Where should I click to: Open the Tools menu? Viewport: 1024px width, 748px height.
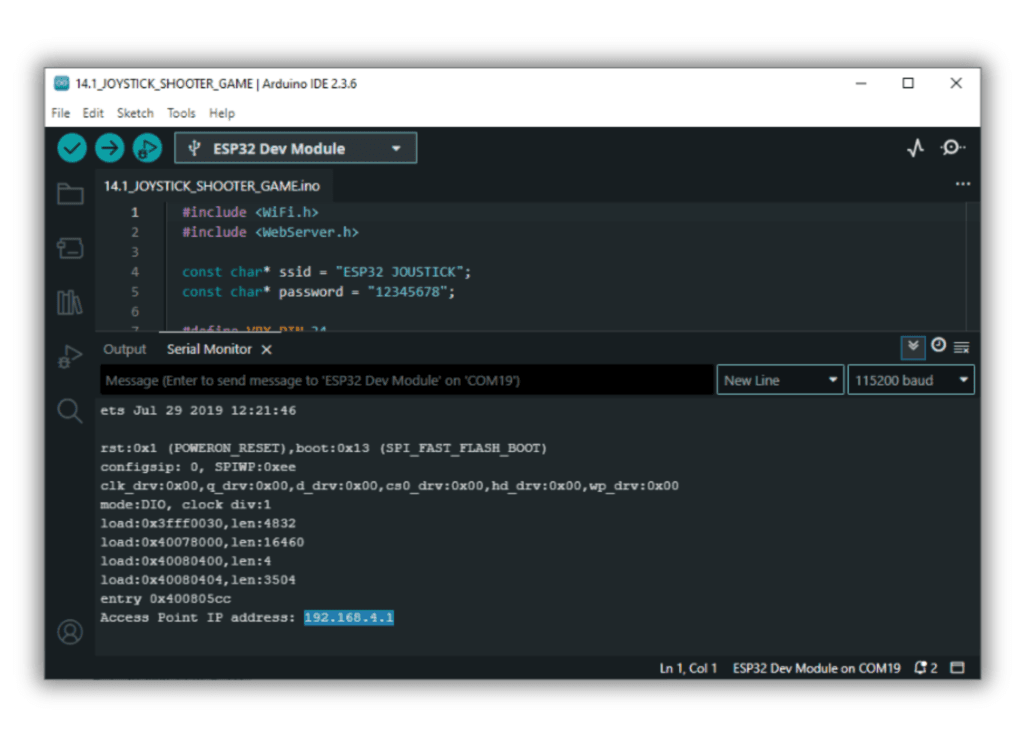coord(181,113)
